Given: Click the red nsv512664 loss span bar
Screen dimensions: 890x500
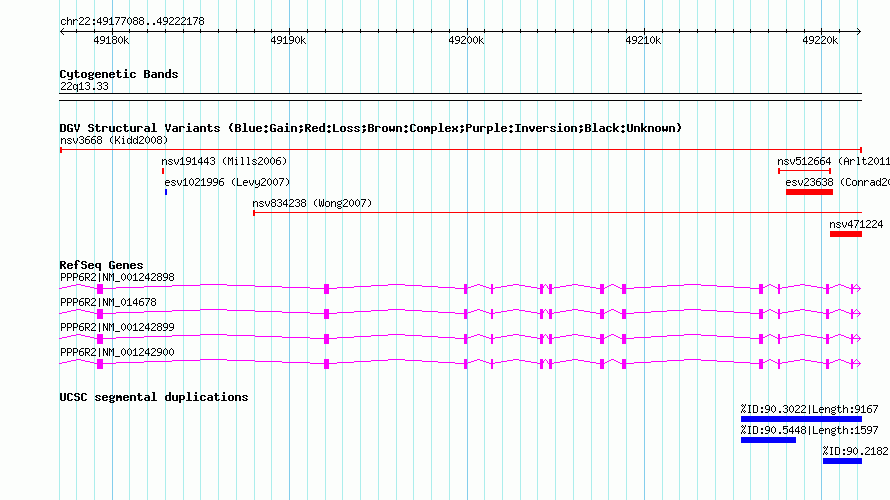Looking at the screenshot, I should (x=804, y=171).
